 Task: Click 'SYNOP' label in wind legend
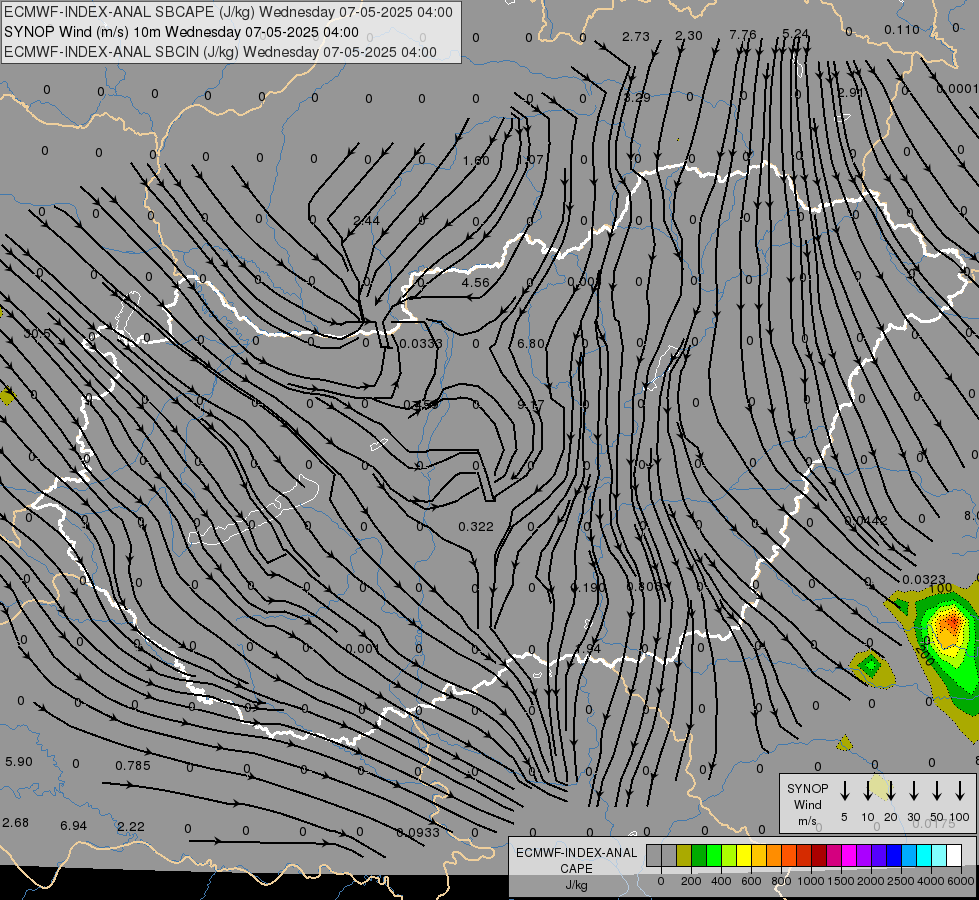coord(807,788)
